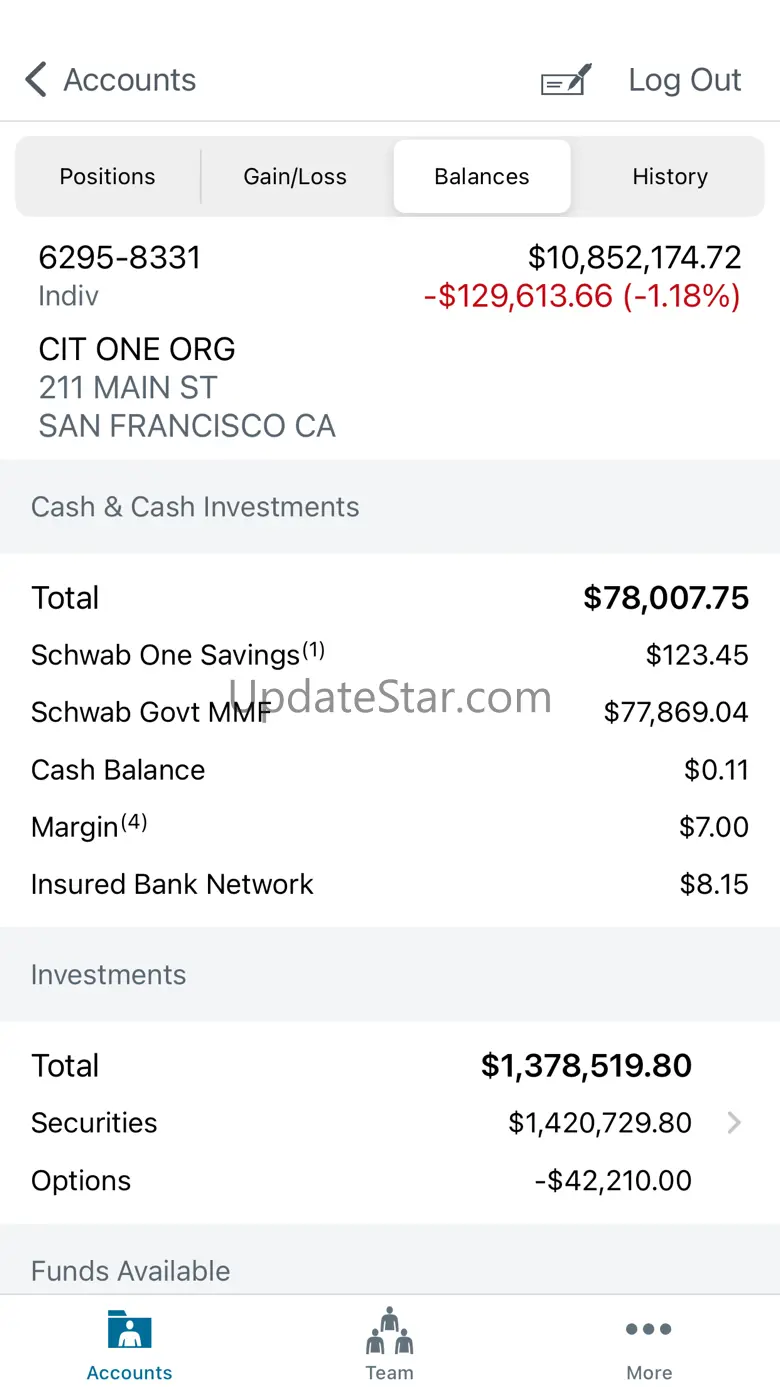The width and height of the screenshot is (780, 1387).
Task: Open the Team people icon
Action: [x=389, y=1332]
